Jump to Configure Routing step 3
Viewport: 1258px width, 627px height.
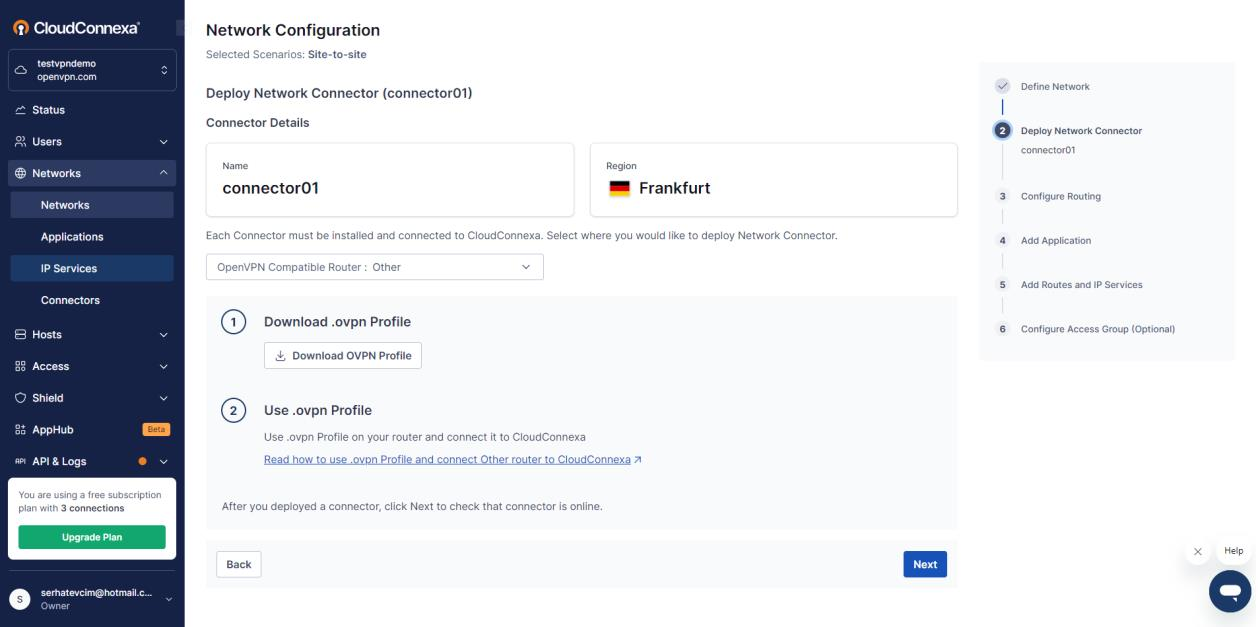coord(1060,196)
